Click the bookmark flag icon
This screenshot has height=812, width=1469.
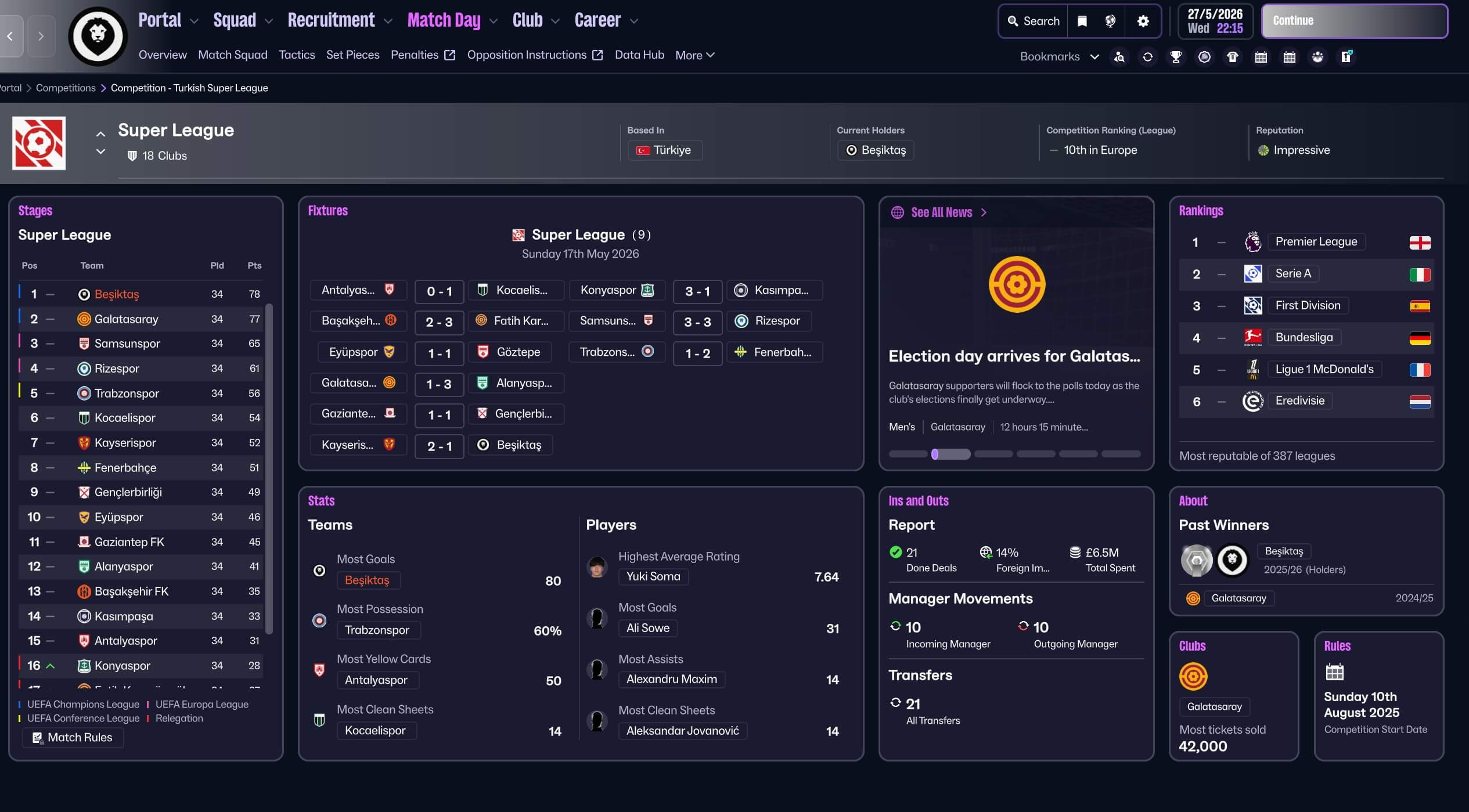[x=1082, y=21]
